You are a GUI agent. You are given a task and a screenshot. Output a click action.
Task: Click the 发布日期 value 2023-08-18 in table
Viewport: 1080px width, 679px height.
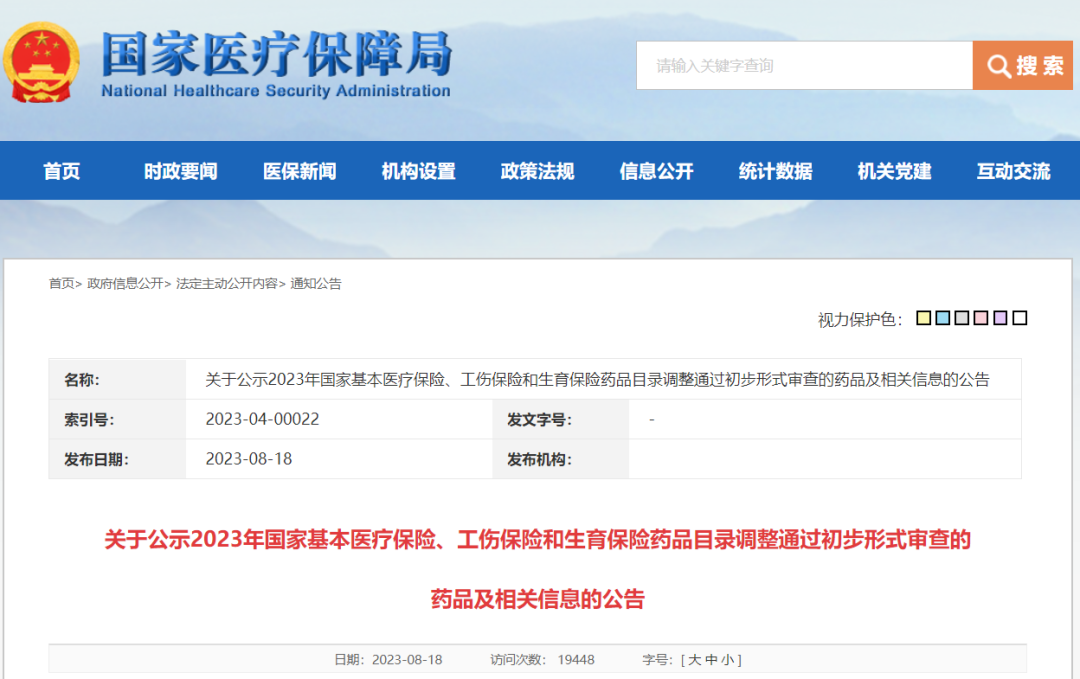click(x=249, y=459)
